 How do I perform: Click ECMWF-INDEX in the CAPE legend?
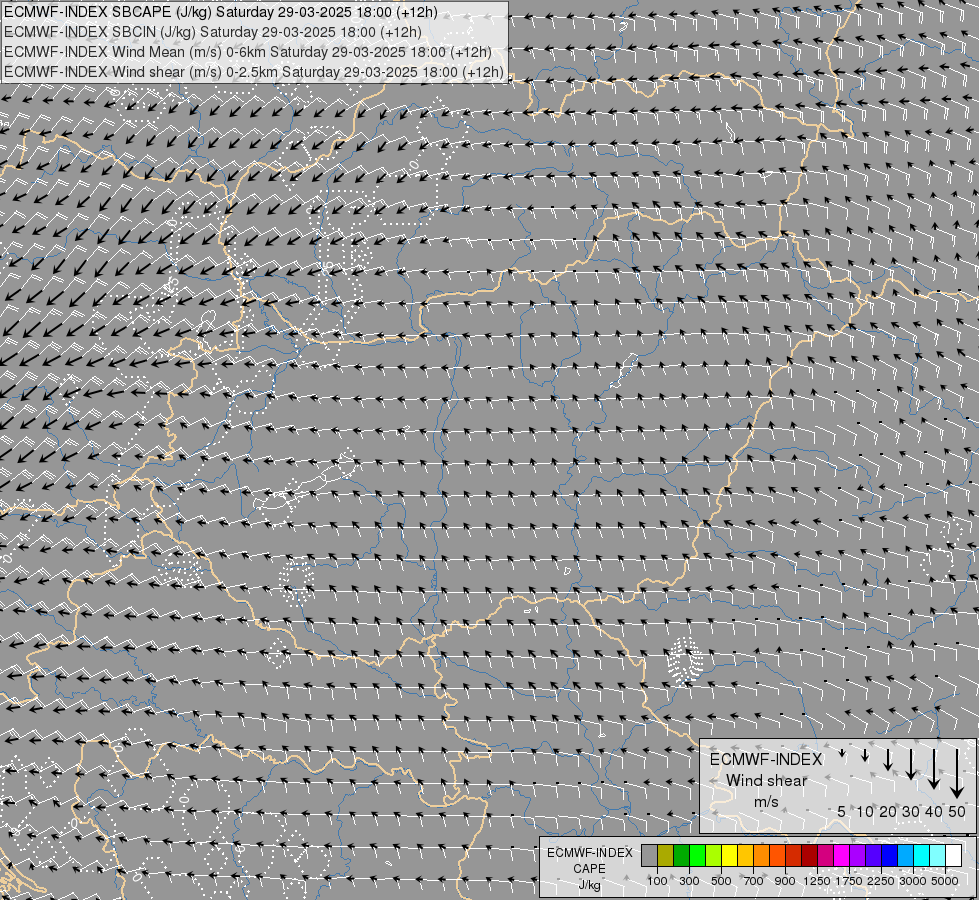click(x=589, y=853)
